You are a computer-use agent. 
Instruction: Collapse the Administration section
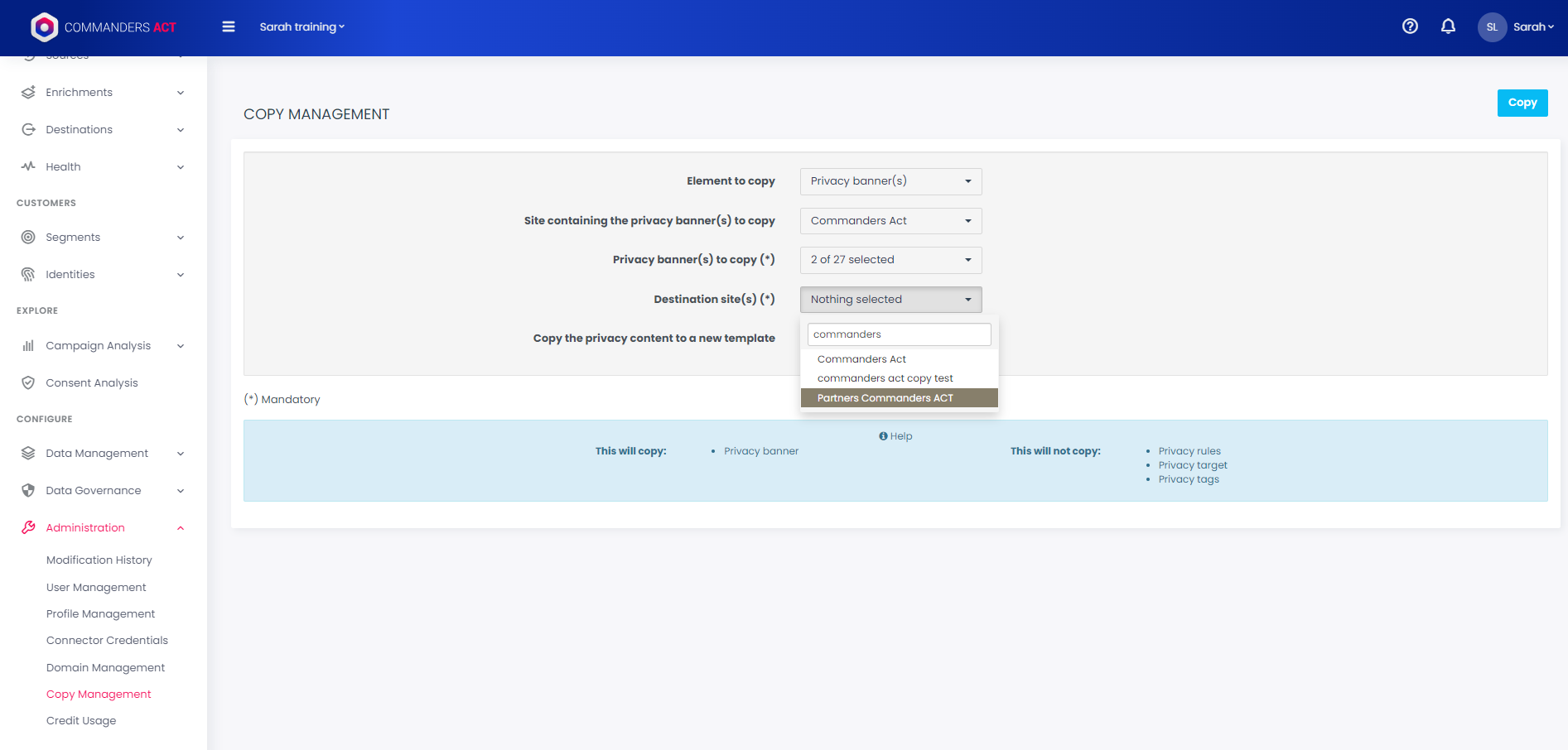coord(180,528)
